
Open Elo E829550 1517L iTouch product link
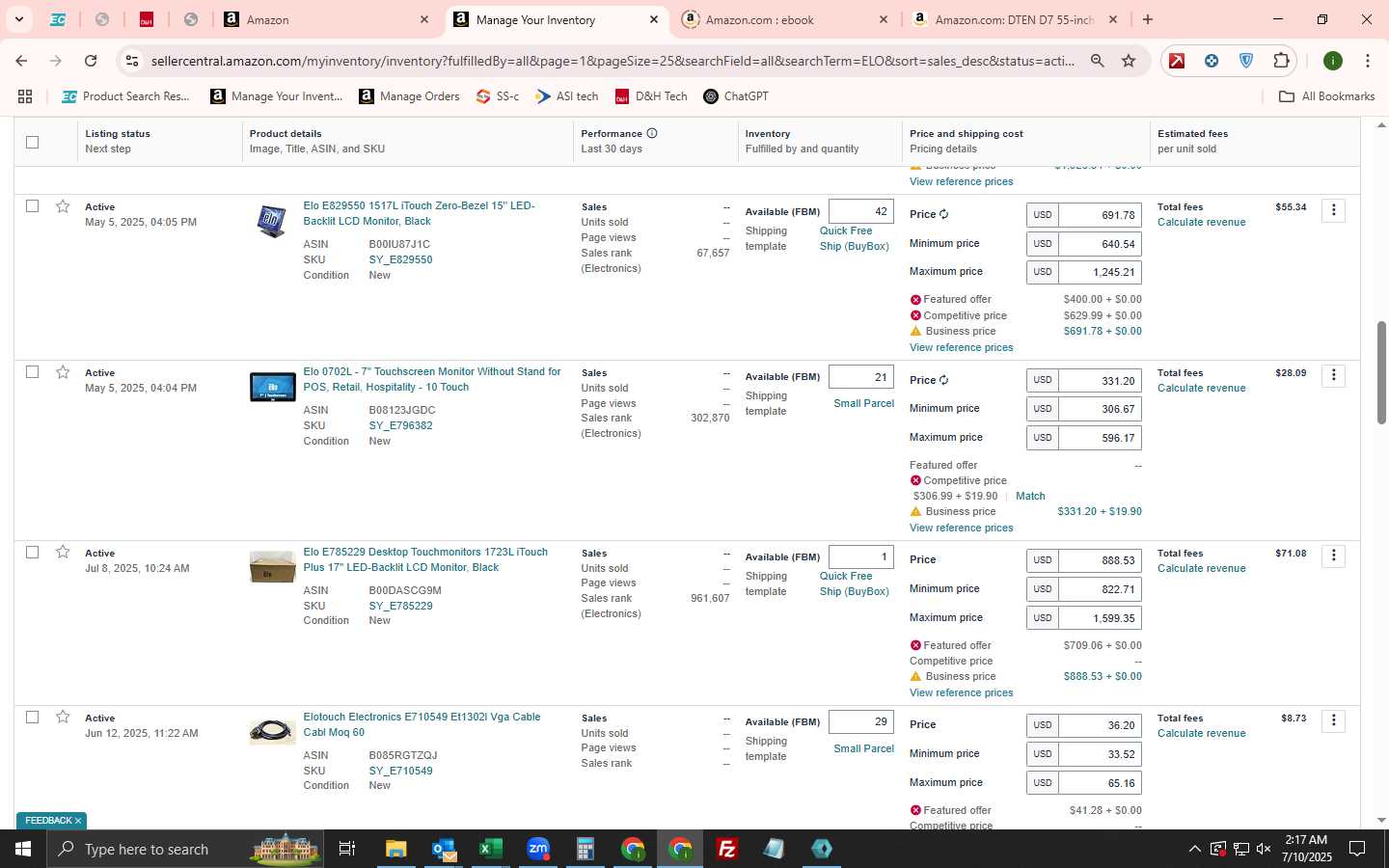tap(419, 213)
